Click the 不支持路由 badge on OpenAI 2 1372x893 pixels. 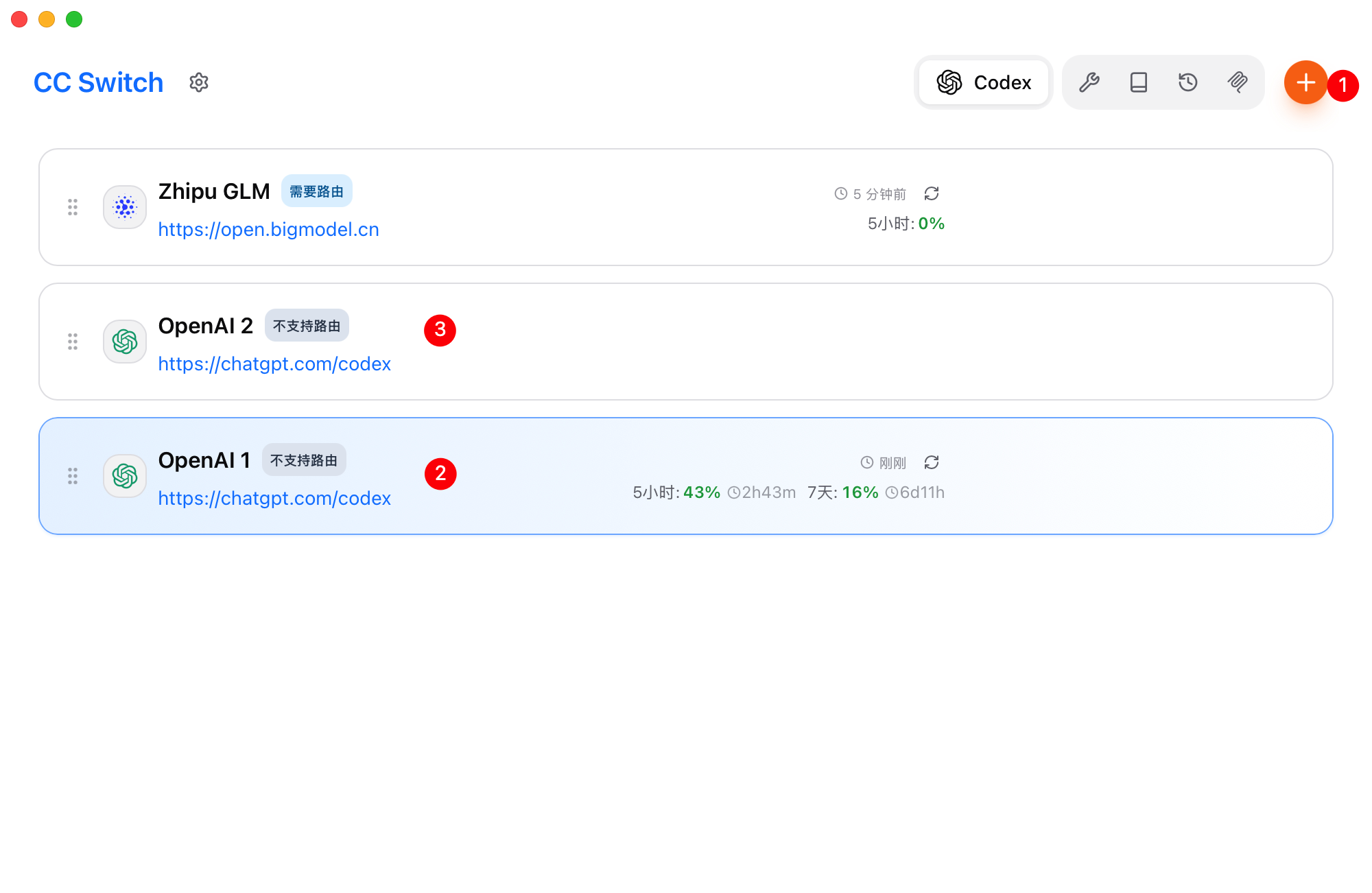point(307,326)
